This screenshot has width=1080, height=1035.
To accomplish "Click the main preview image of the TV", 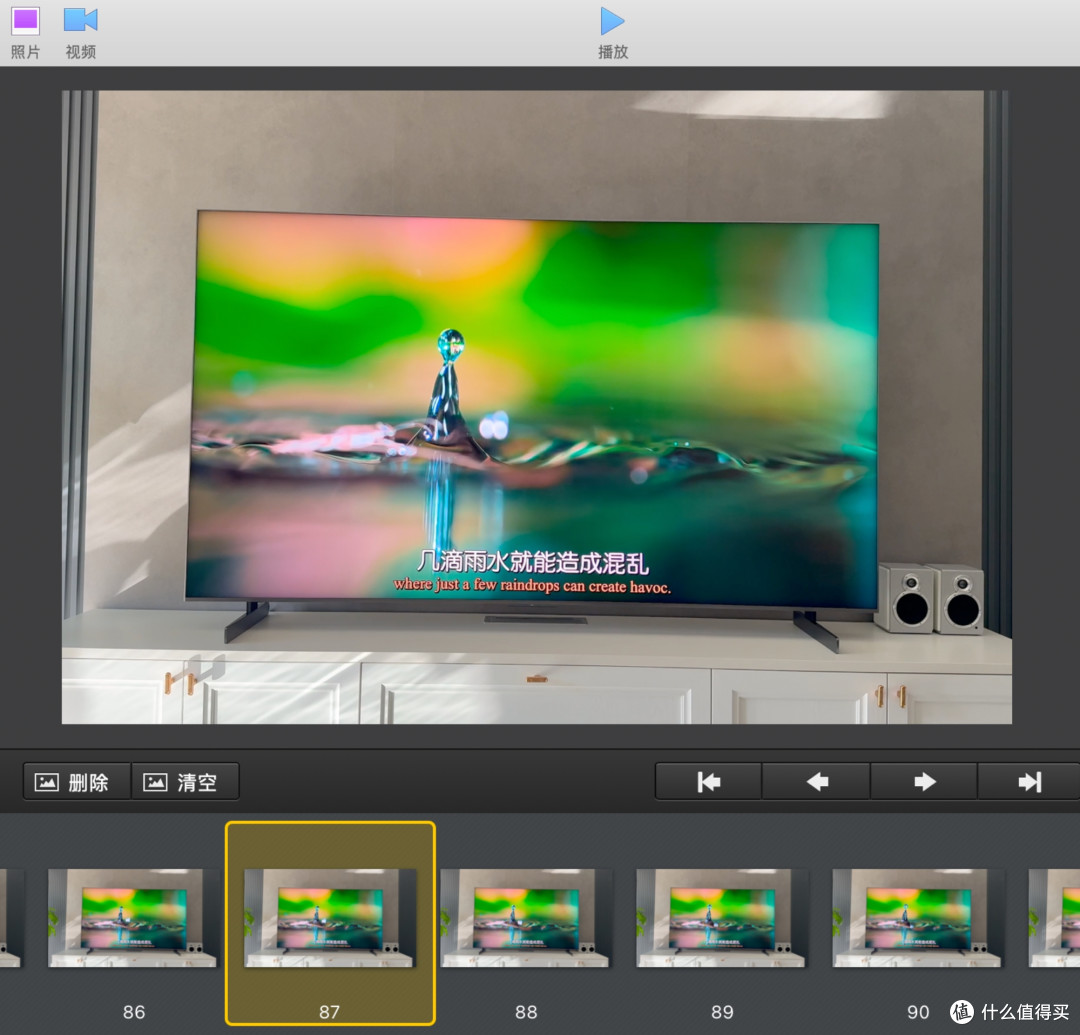I will click(537, 407).
